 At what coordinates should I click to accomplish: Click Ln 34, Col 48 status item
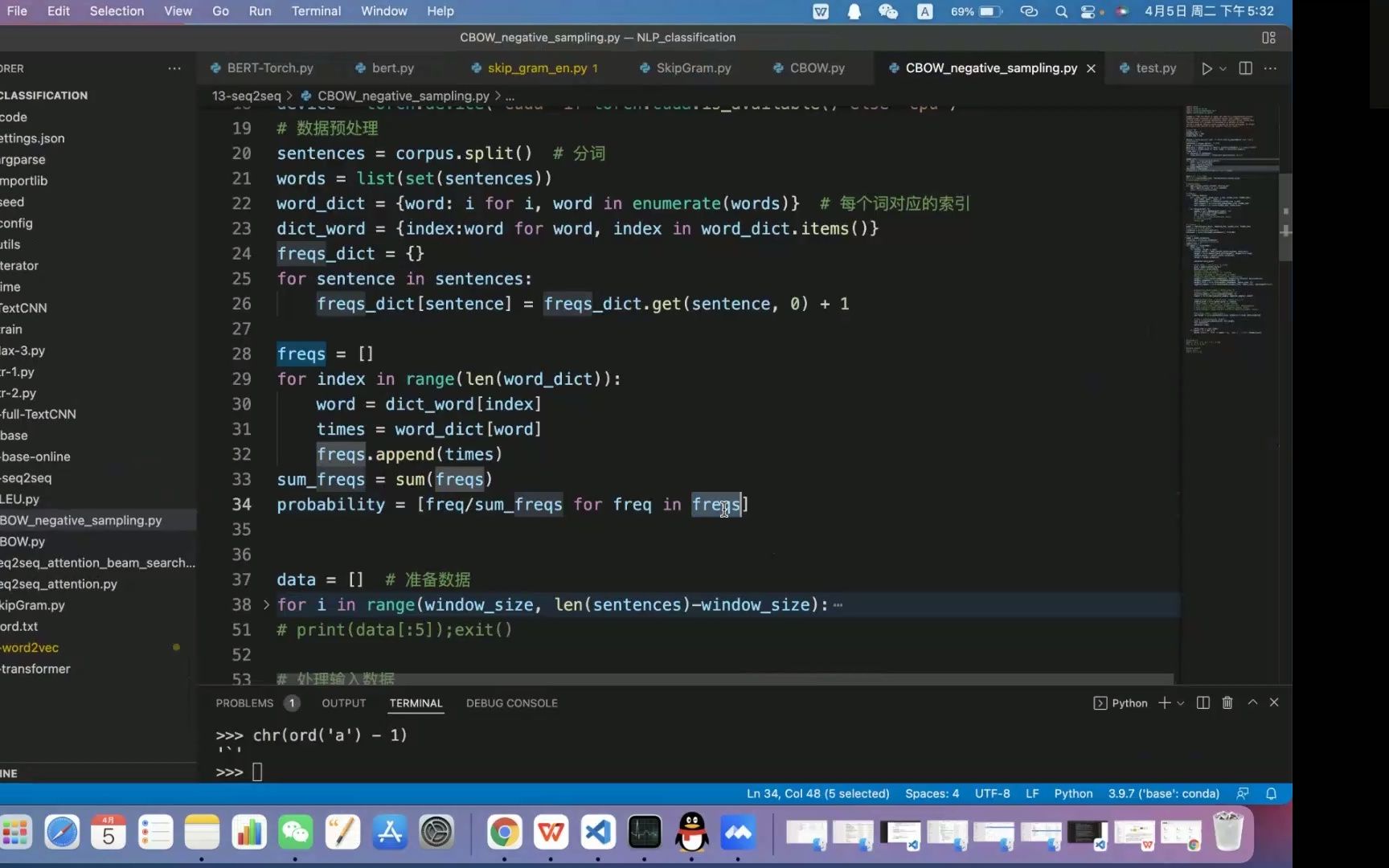pyautogui.click(x=817, y=793)
